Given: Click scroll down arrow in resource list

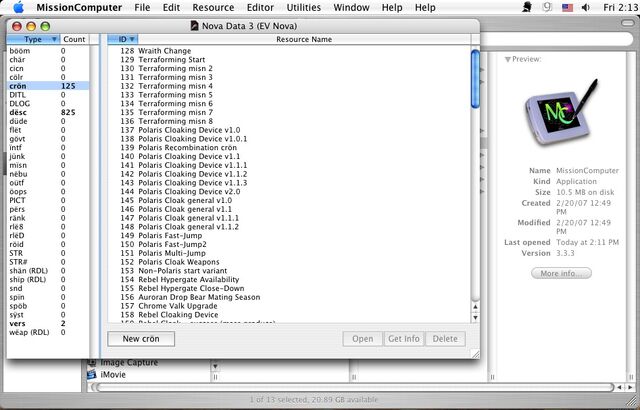Looking at the screenshot, I should coord(475,317).
